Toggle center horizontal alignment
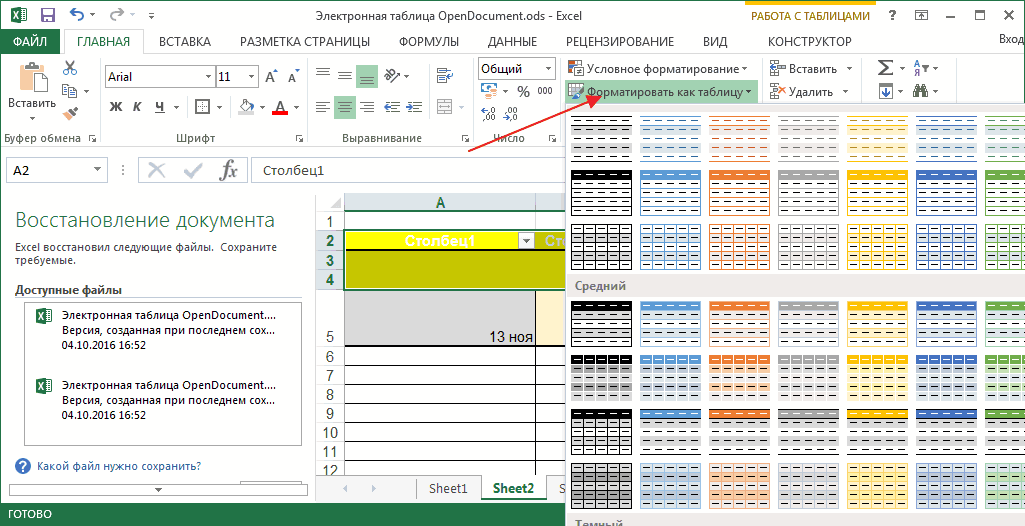The image size is (1025, 526). [344, 106]
